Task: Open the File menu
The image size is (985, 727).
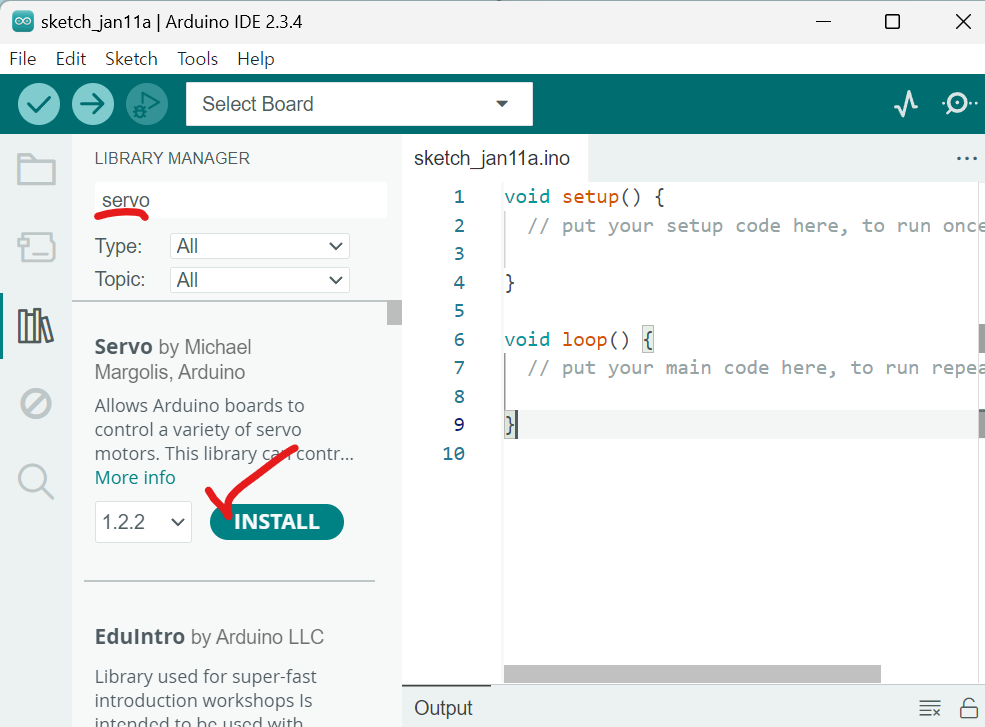Action: (x=23, y=59)
